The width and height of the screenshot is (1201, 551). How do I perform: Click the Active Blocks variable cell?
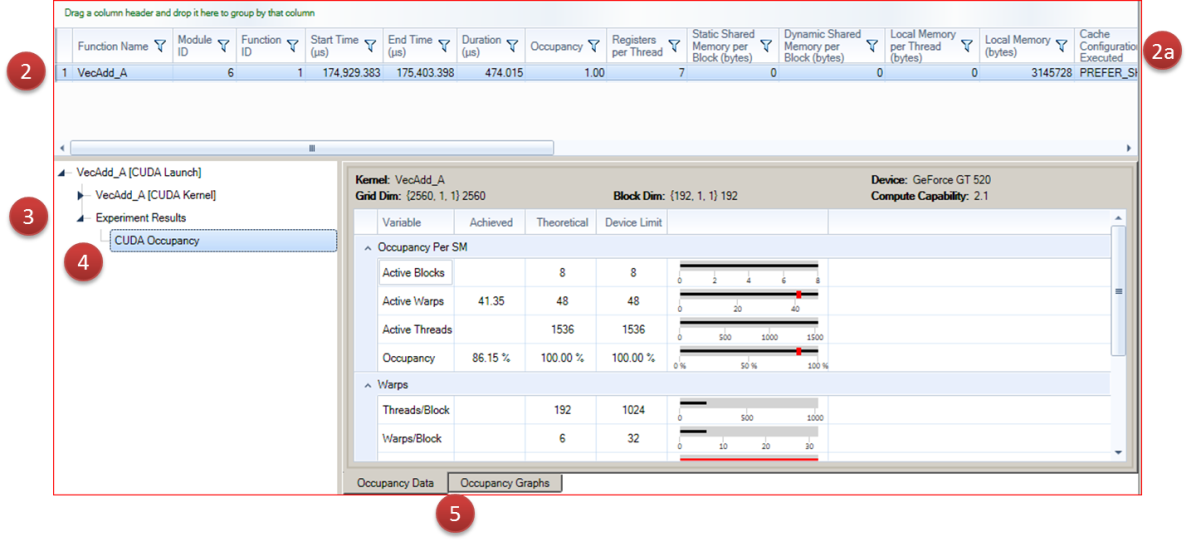coord(415,273)
